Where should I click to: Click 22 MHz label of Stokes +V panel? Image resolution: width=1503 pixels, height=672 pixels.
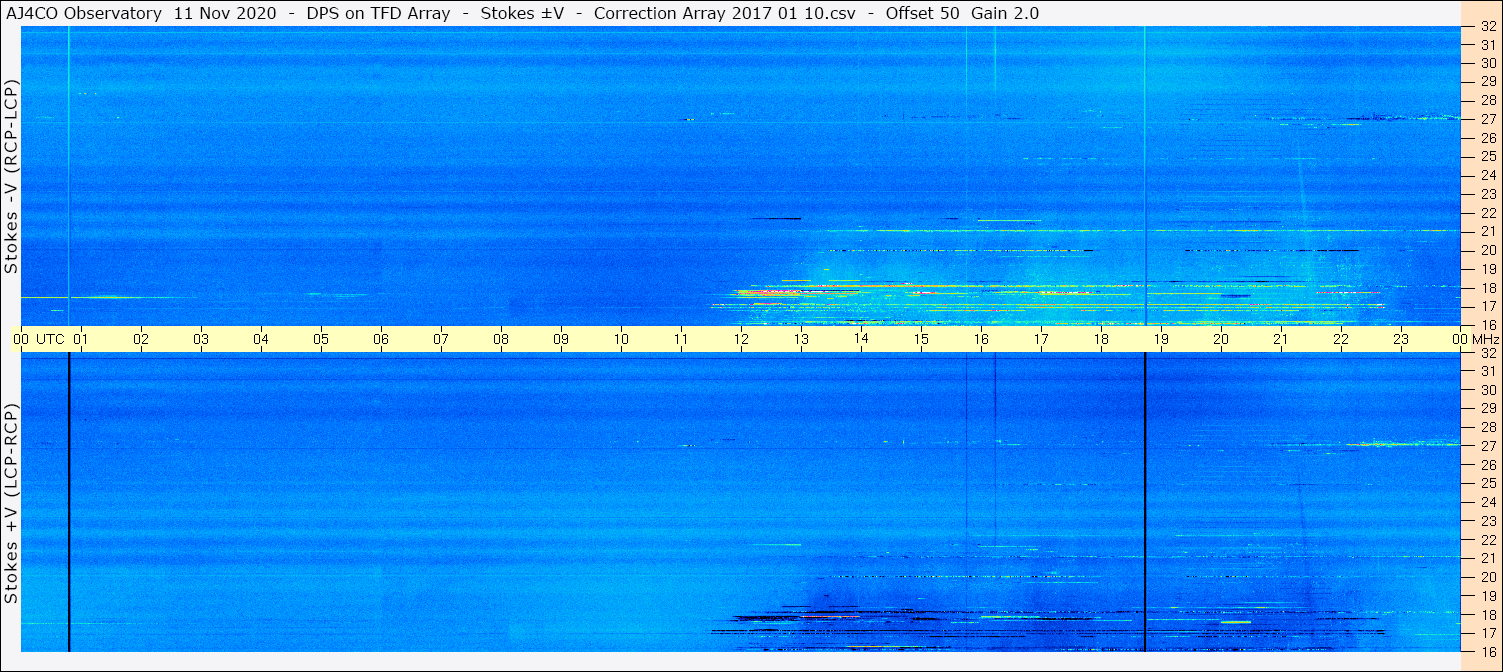1488,539
